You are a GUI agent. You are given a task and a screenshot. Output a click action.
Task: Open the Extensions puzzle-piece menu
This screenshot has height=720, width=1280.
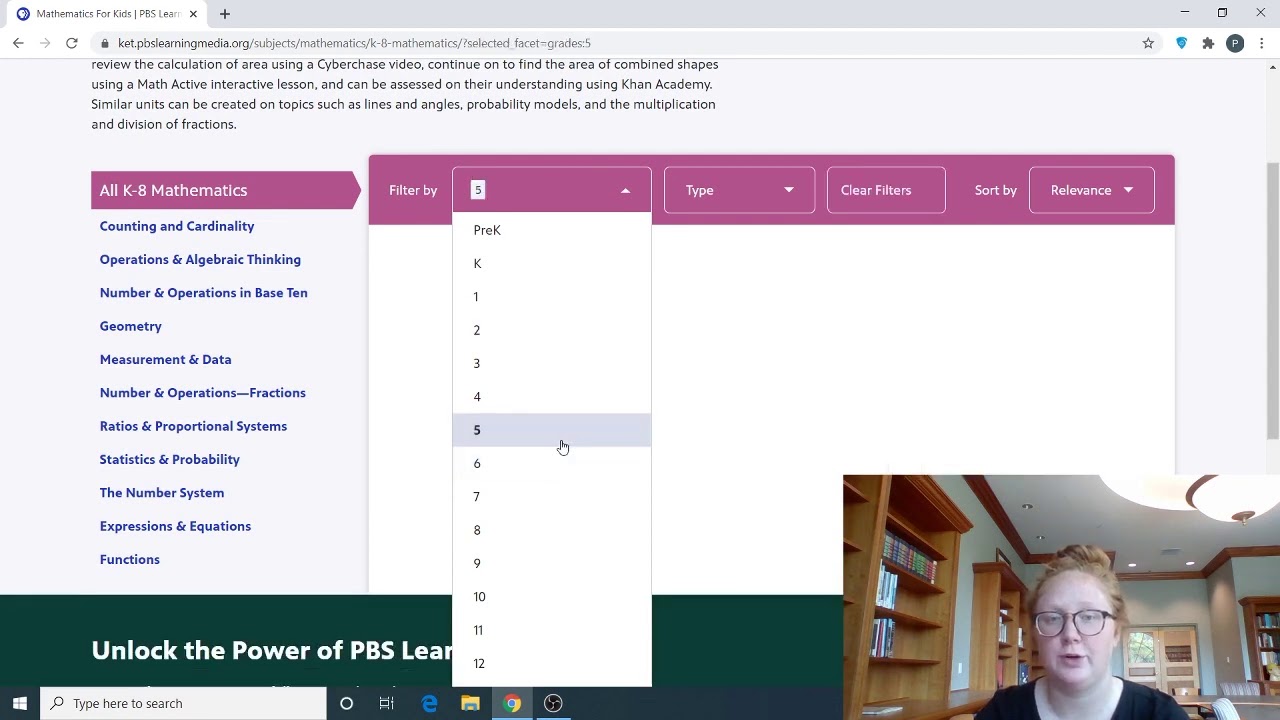(1208, 43)
